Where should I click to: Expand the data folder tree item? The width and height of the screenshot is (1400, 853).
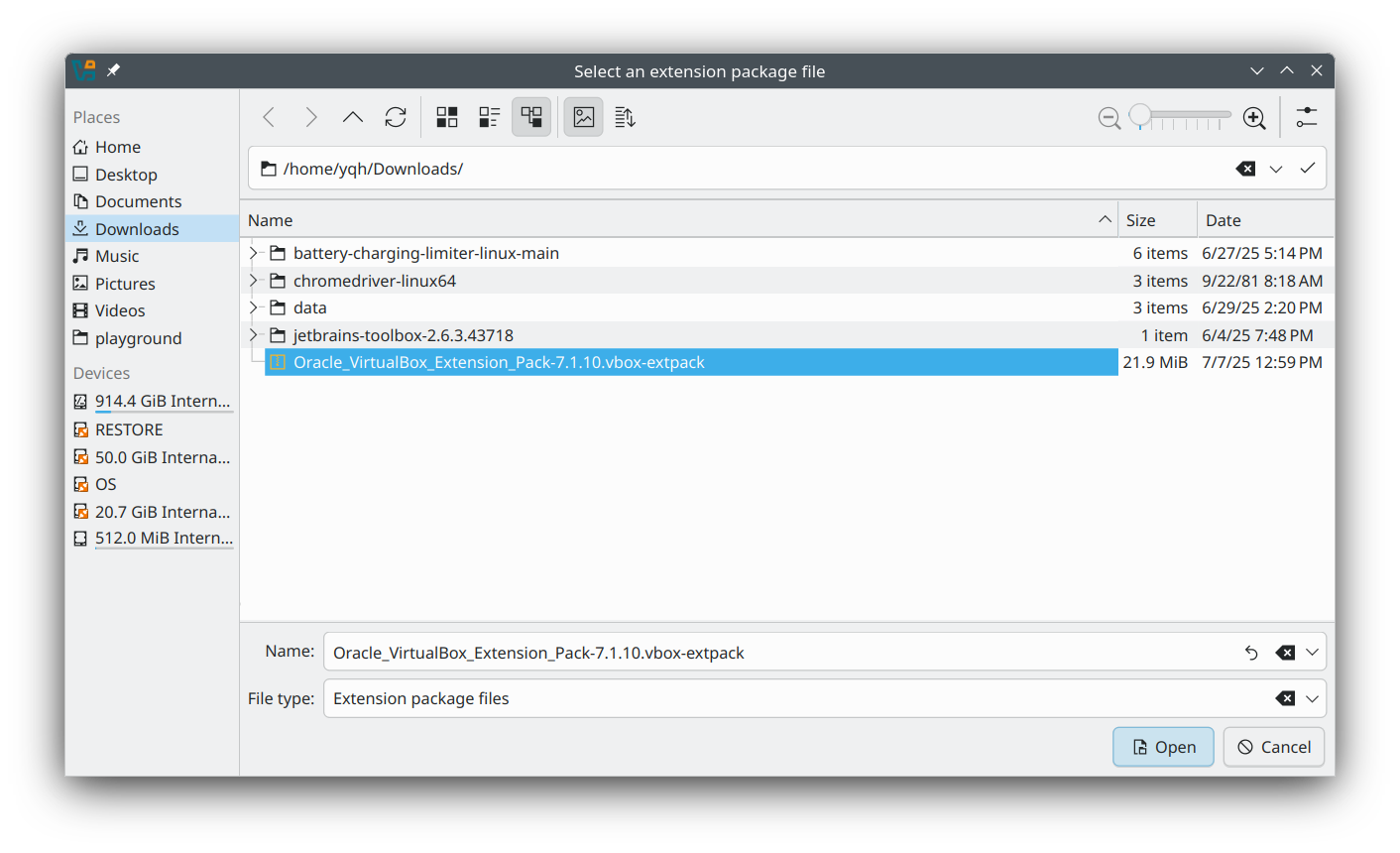coord(253,307)
